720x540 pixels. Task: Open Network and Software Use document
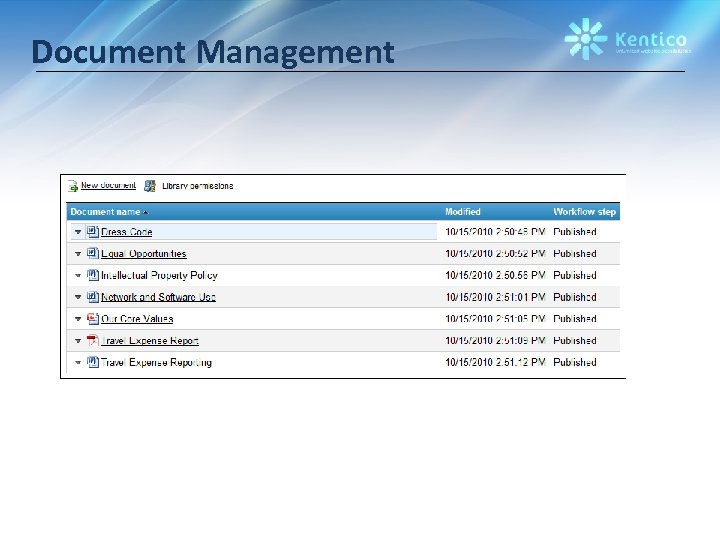[158, 297]
